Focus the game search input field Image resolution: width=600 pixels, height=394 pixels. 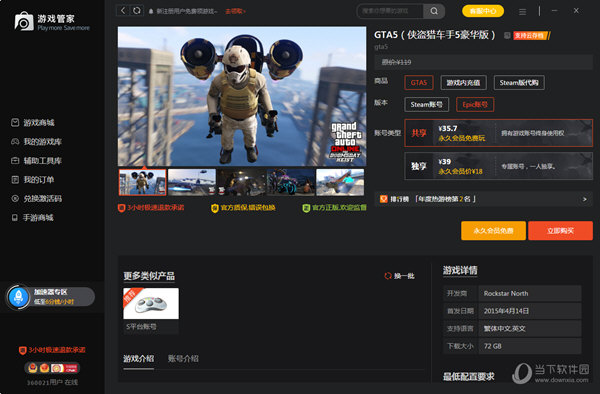[x=390, y=11]
